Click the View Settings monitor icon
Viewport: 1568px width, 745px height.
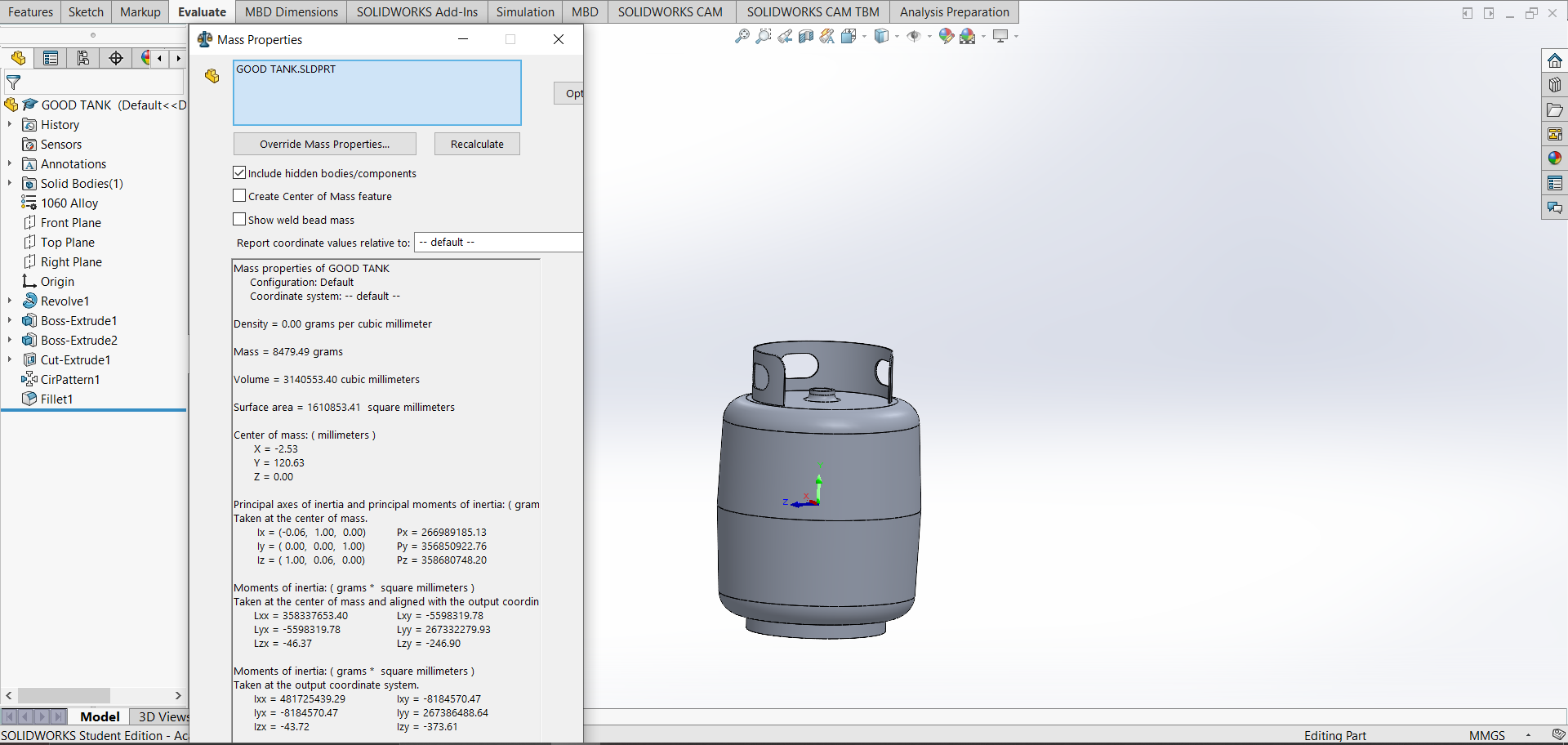pos(1000,36)
